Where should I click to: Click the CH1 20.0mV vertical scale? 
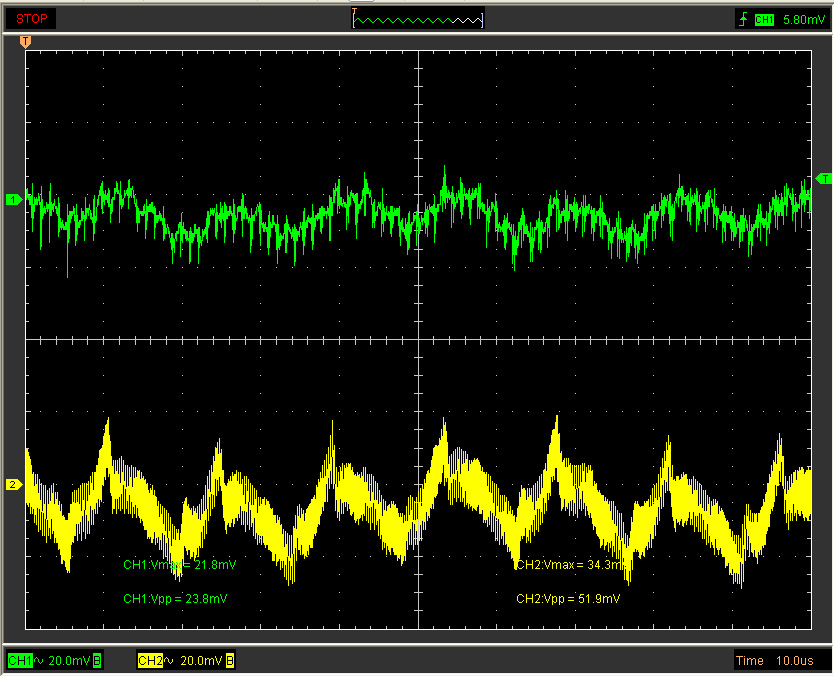point(69,661)
